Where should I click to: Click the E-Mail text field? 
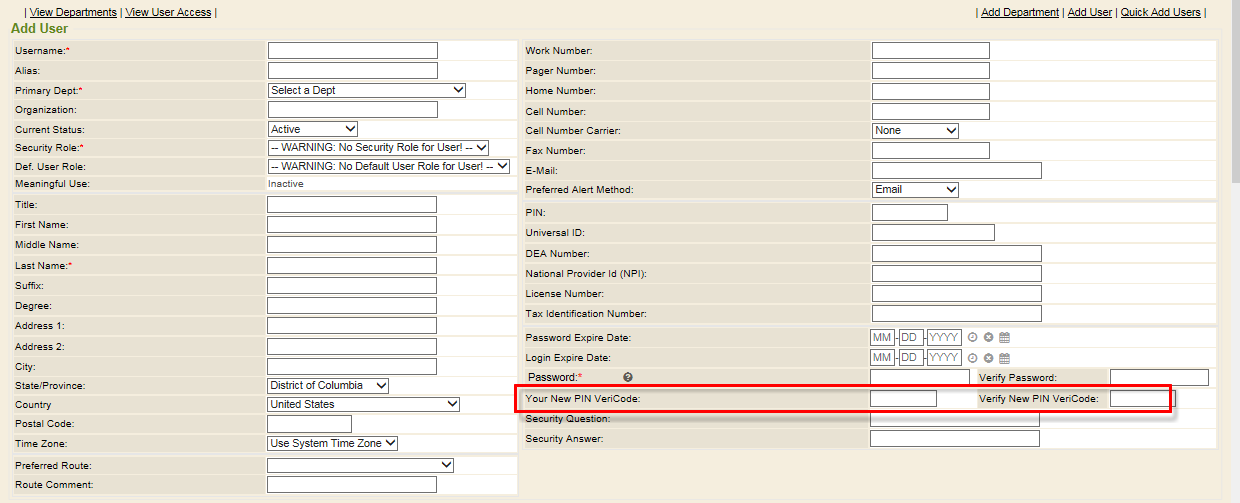[x=956, y=170]
